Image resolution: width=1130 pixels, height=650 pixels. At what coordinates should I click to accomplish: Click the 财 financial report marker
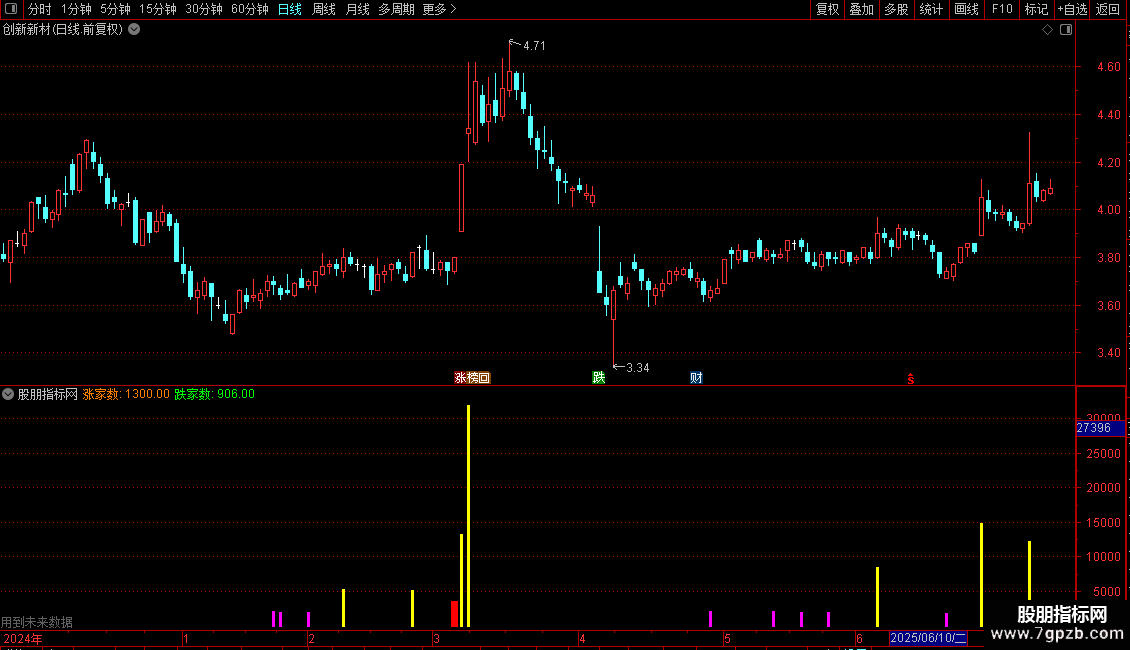tap(695, 378)
